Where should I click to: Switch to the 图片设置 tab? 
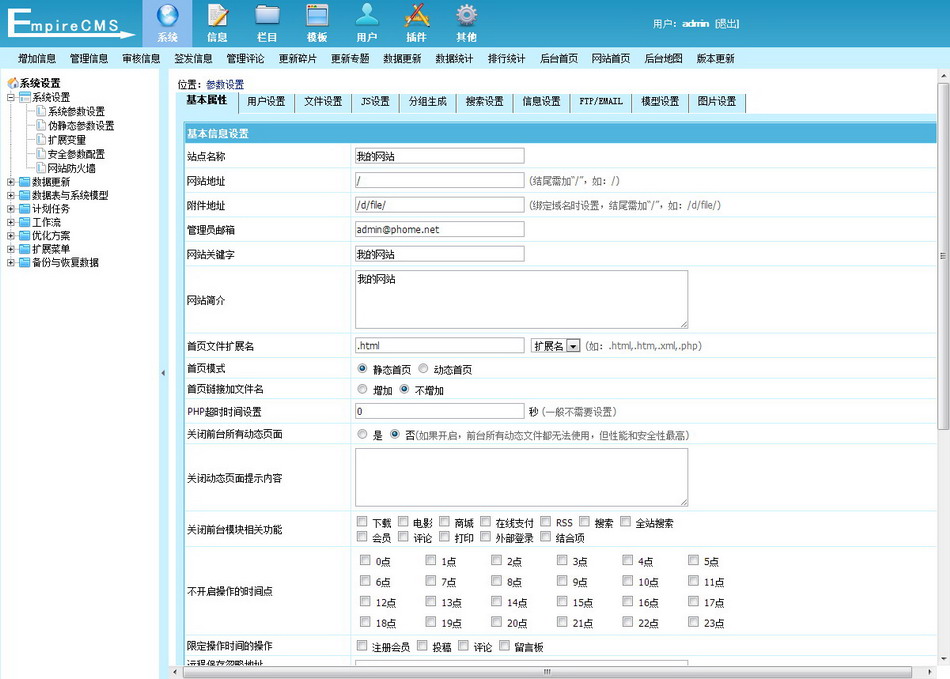[x=717, y=102]
